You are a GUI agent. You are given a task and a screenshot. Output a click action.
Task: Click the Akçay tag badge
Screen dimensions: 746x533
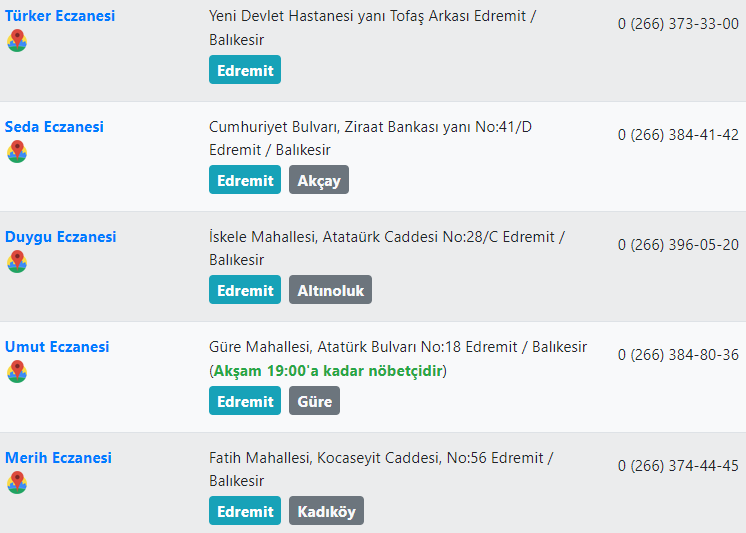(x=319, y=180)
